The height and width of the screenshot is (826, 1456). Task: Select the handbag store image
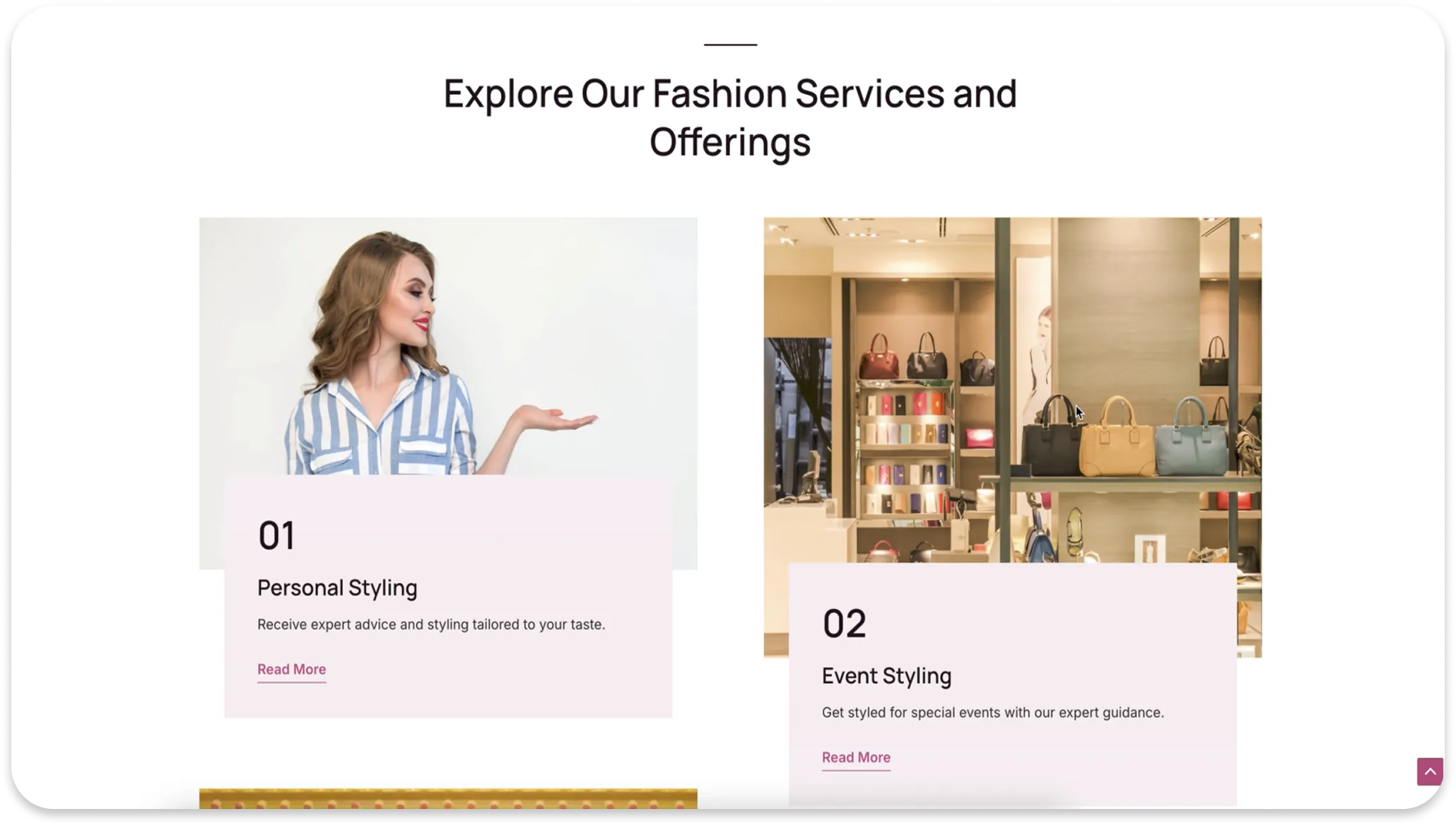pos(1012,390)
